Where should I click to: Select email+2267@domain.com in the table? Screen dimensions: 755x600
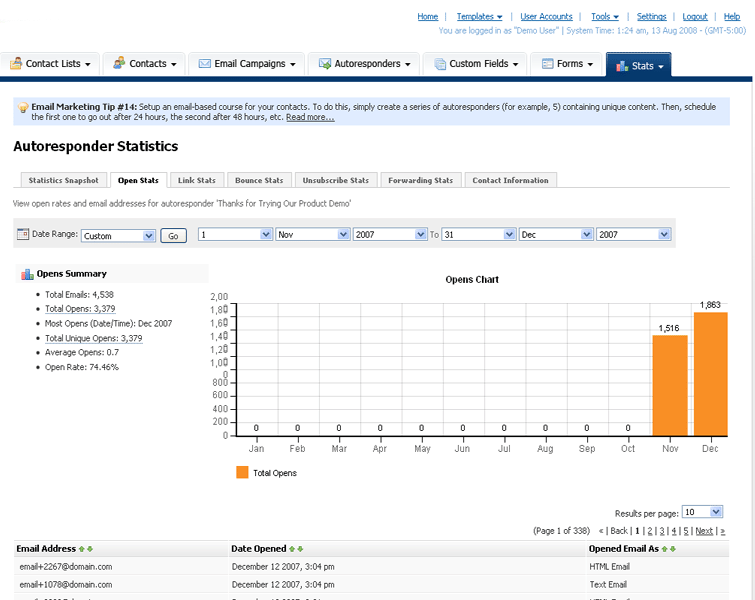point(65,567)
